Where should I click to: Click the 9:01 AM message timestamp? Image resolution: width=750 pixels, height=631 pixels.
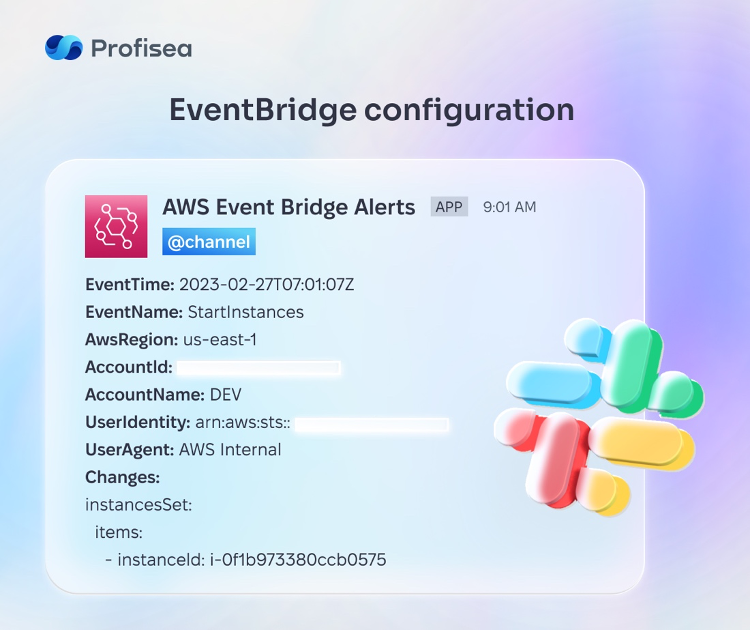[509, 207]
